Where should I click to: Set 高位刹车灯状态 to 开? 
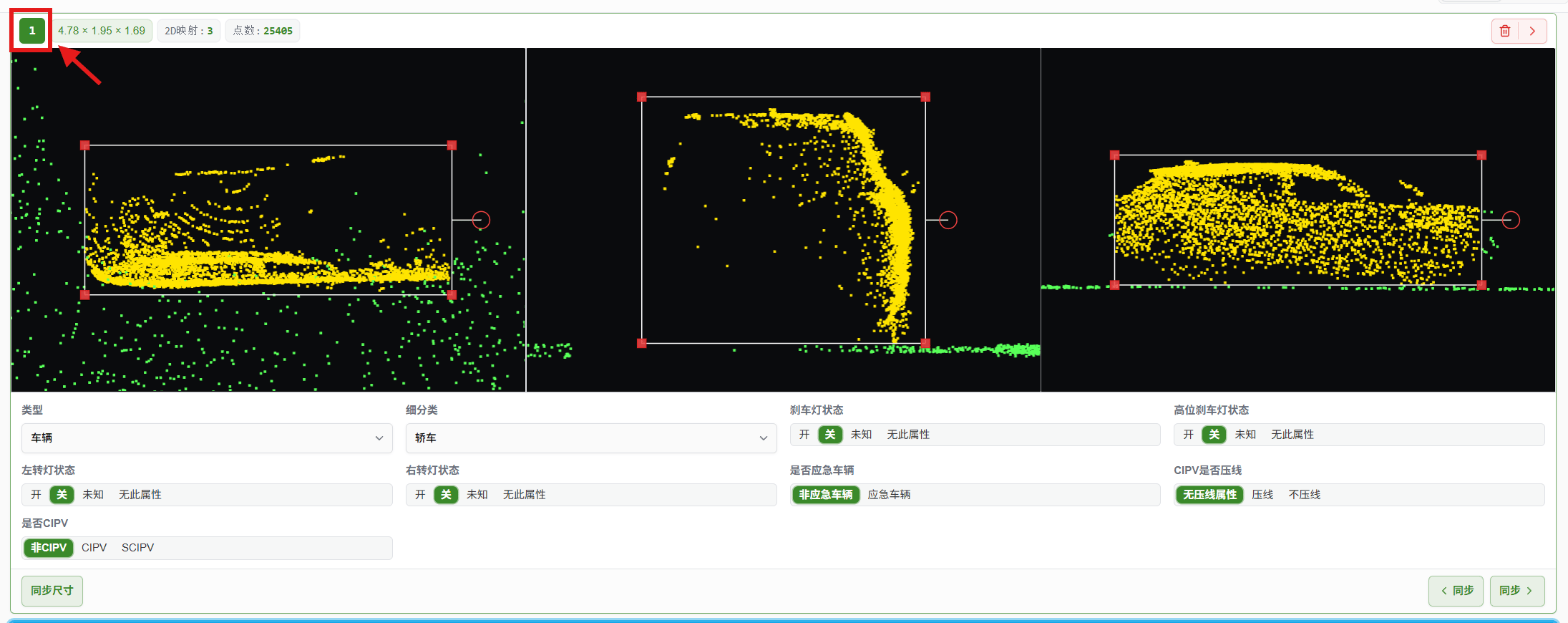(1189, 435)
